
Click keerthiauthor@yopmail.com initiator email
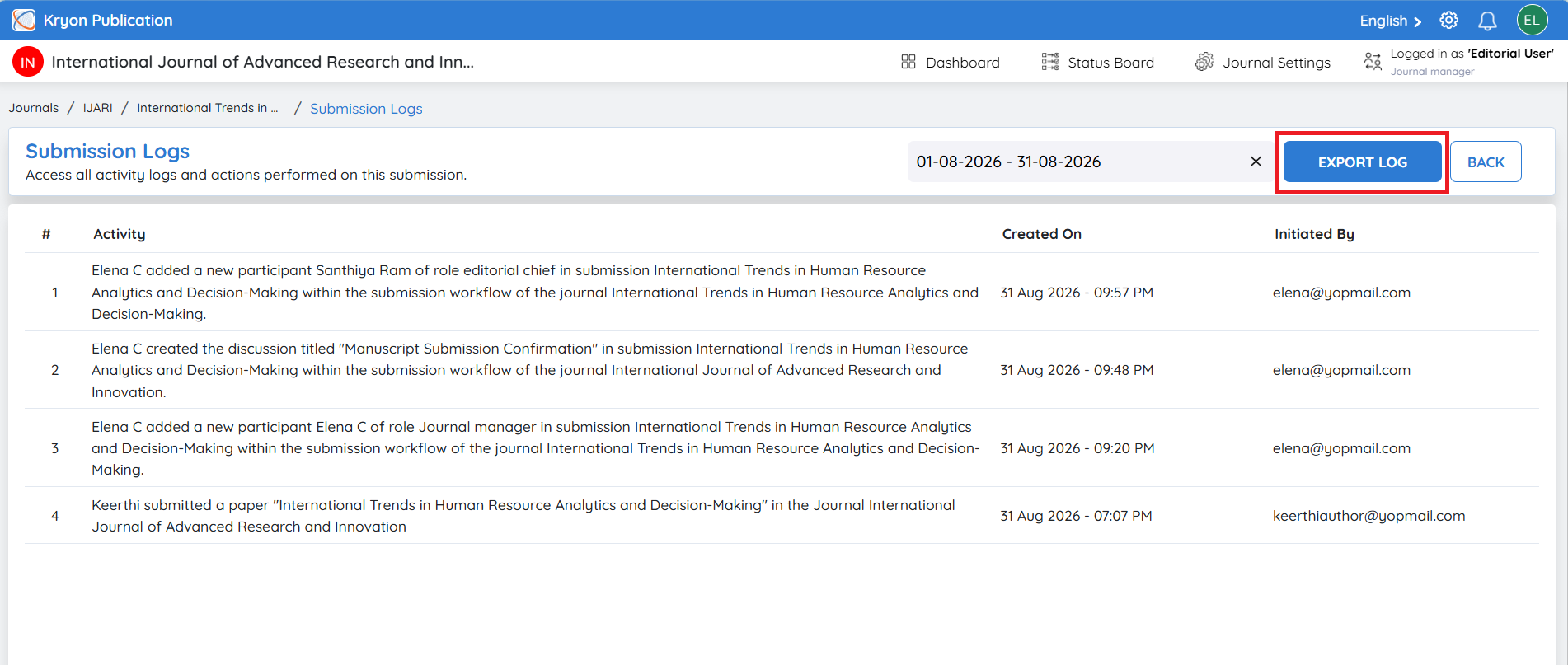click(1368, 516)
